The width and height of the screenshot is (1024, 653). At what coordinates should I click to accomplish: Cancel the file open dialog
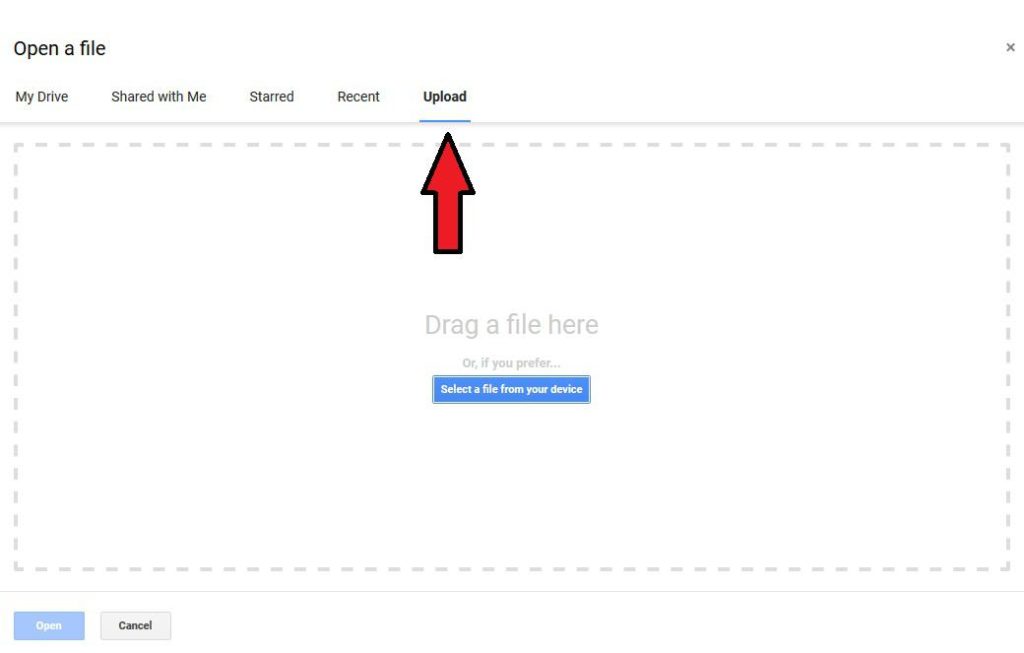(x=135, y=626)
